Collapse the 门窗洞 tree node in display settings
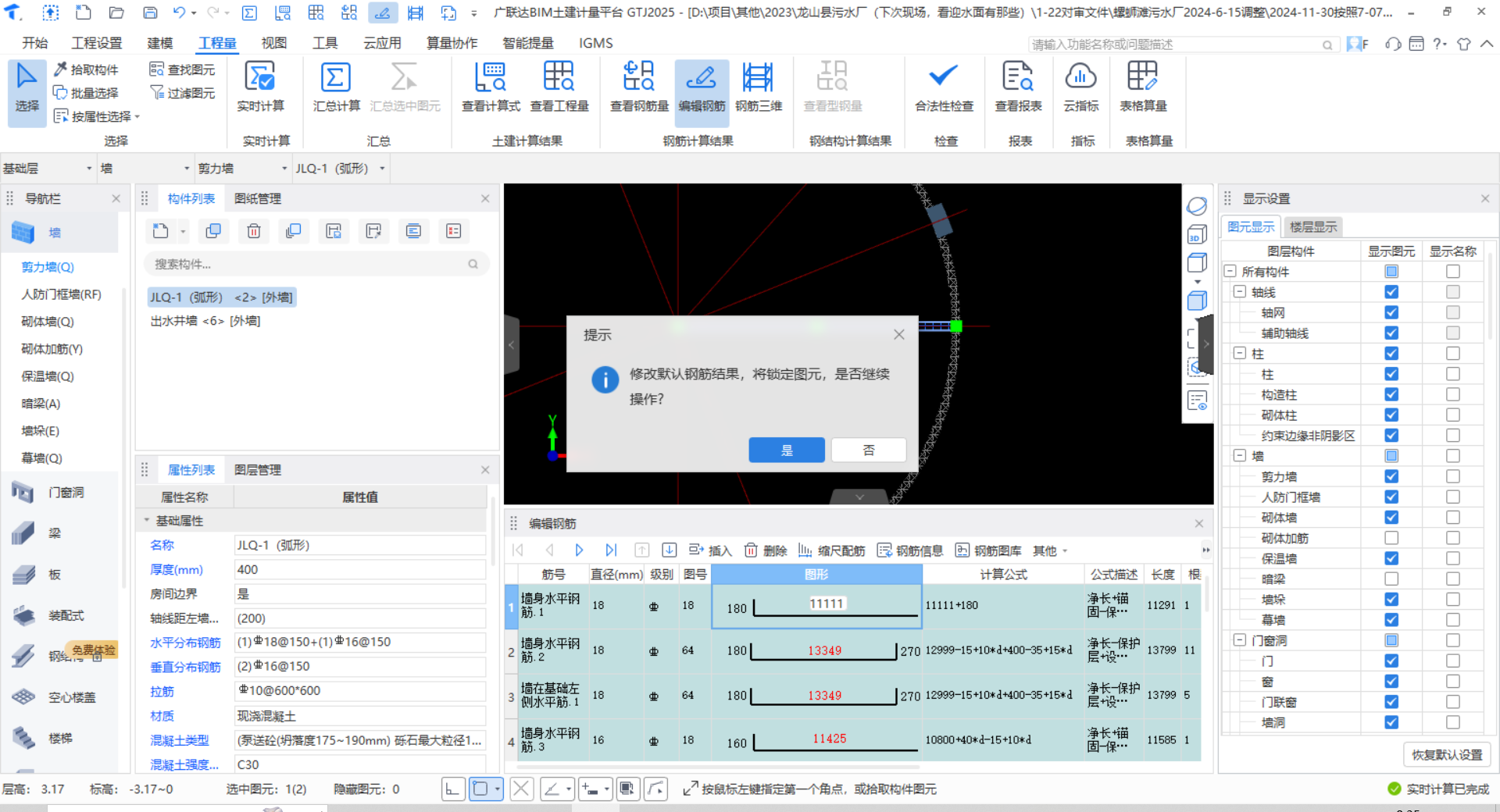Viewport: 1500px width, 812px height. [1239, 640]
